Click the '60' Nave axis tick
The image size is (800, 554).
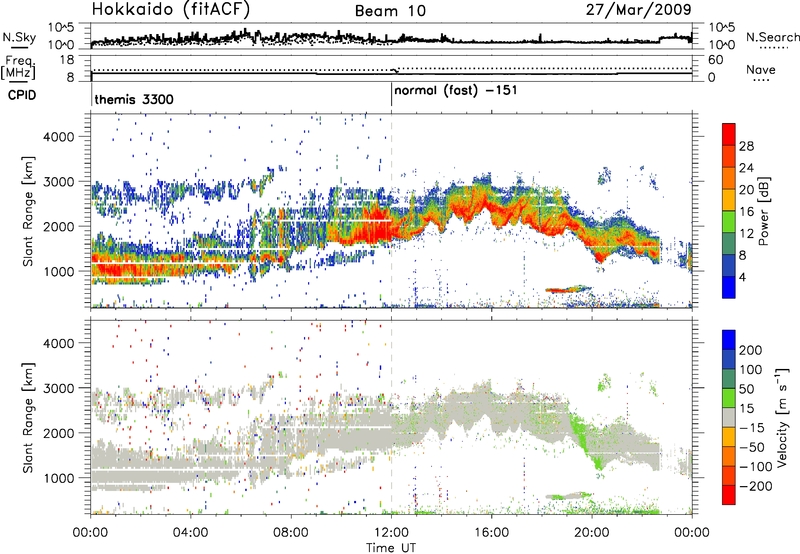point(715,60)
